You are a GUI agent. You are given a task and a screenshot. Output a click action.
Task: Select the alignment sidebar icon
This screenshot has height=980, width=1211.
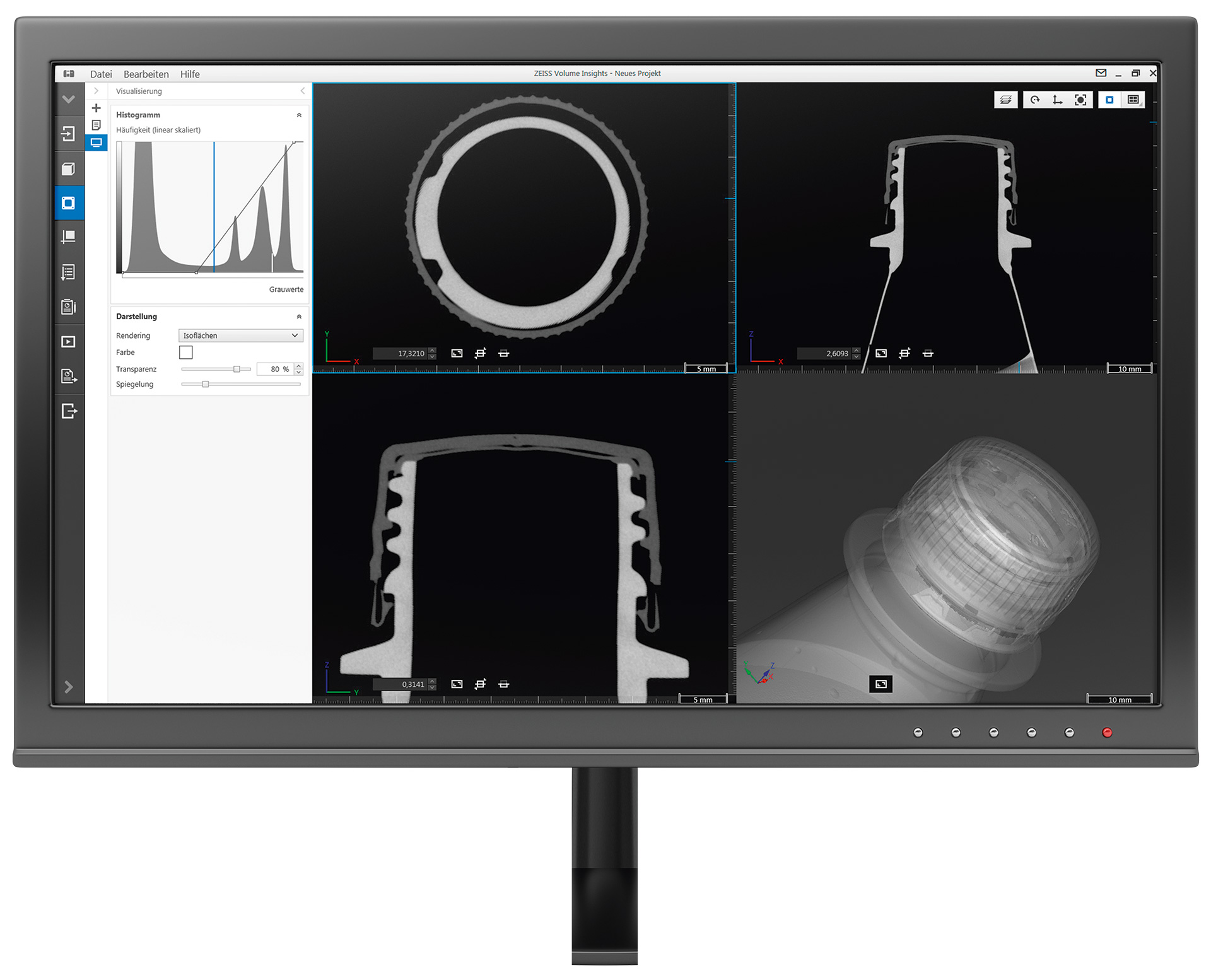click(x=68, y=237)
